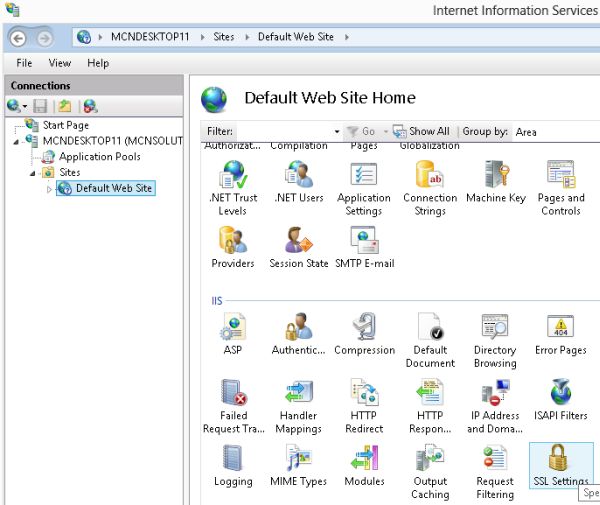The image size is (600, 505).
Task: Open the Output Caching feature
Action: 430,472
